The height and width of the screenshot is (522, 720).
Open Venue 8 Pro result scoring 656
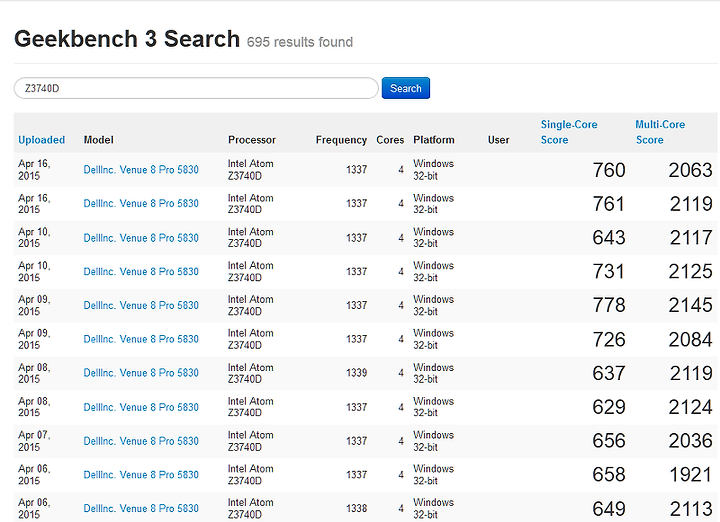[x=141, y=441]
